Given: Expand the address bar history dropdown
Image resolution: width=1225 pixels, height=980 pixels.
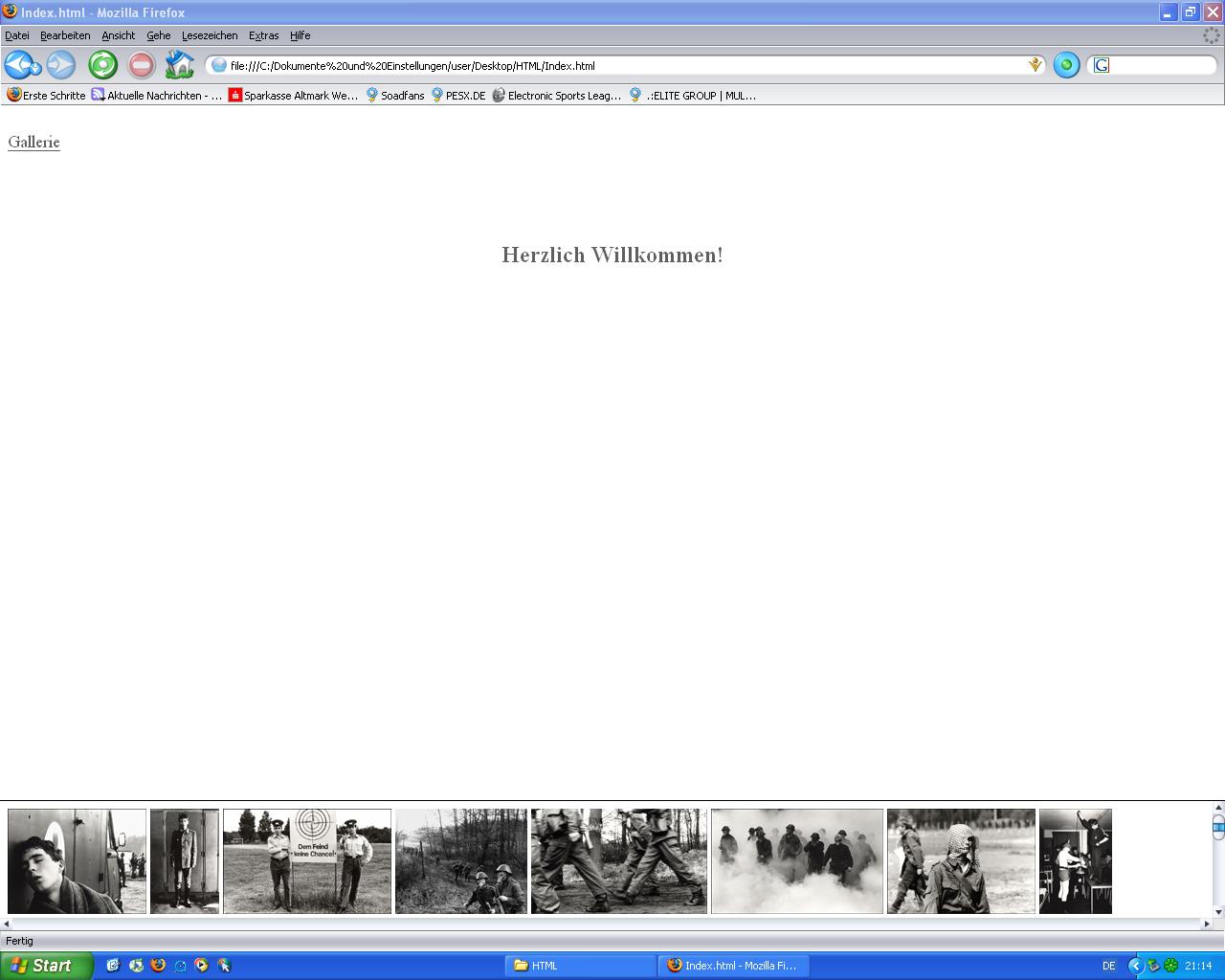Looking at the screenshot, I should pyautogui.click(x=1035, y=65).
